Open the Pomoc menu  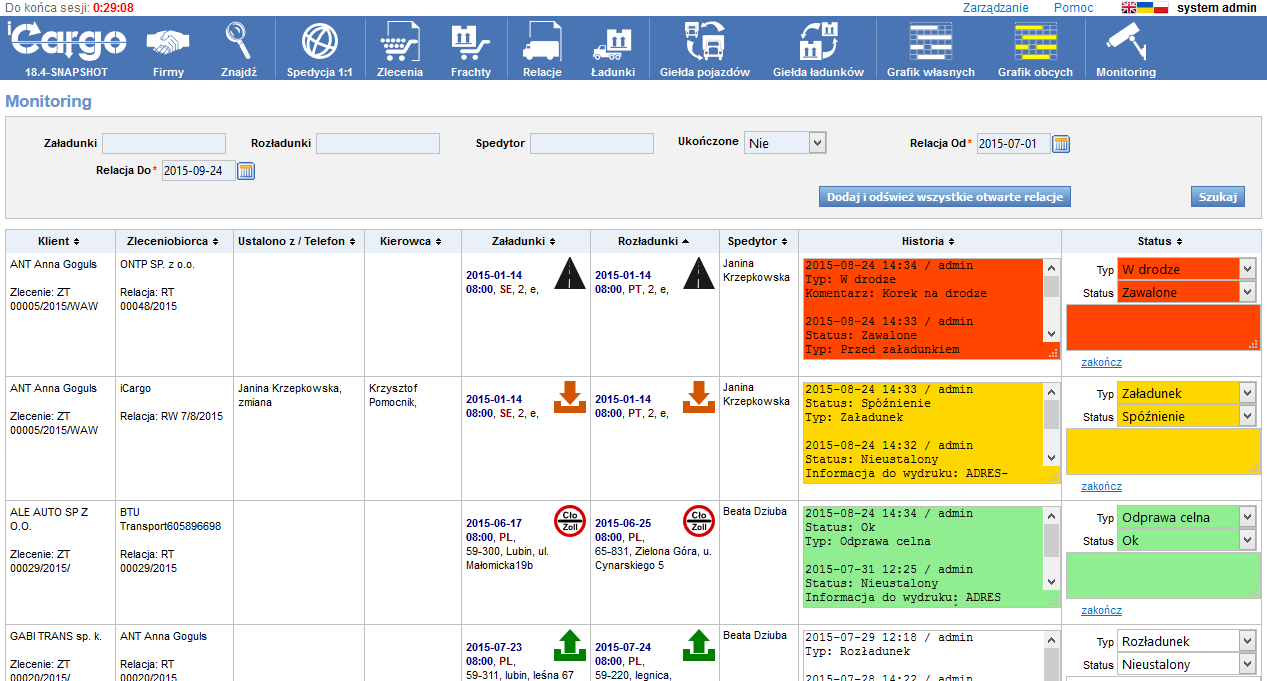[x=1073, y=8]
